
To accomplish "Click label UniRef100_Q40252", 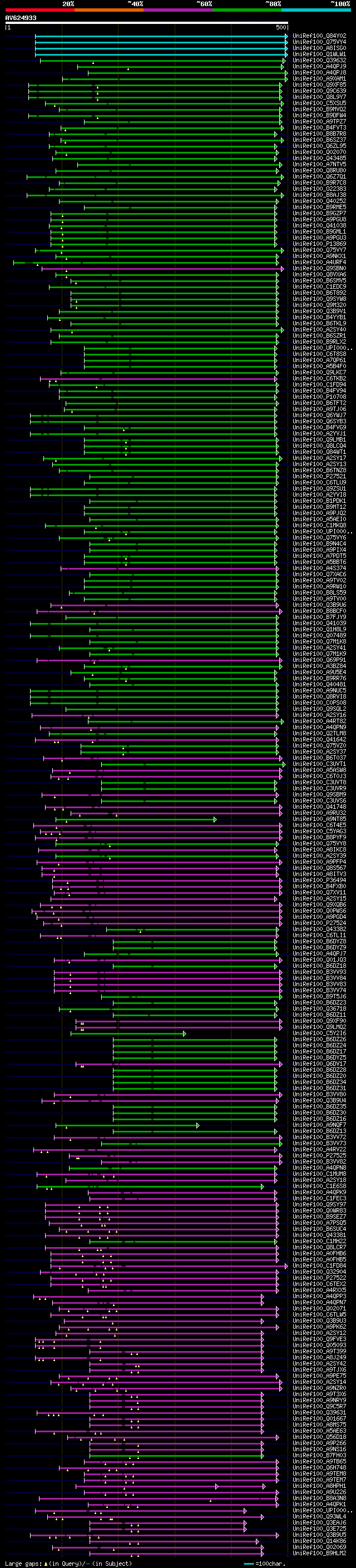I will click(x=319, y=201).
